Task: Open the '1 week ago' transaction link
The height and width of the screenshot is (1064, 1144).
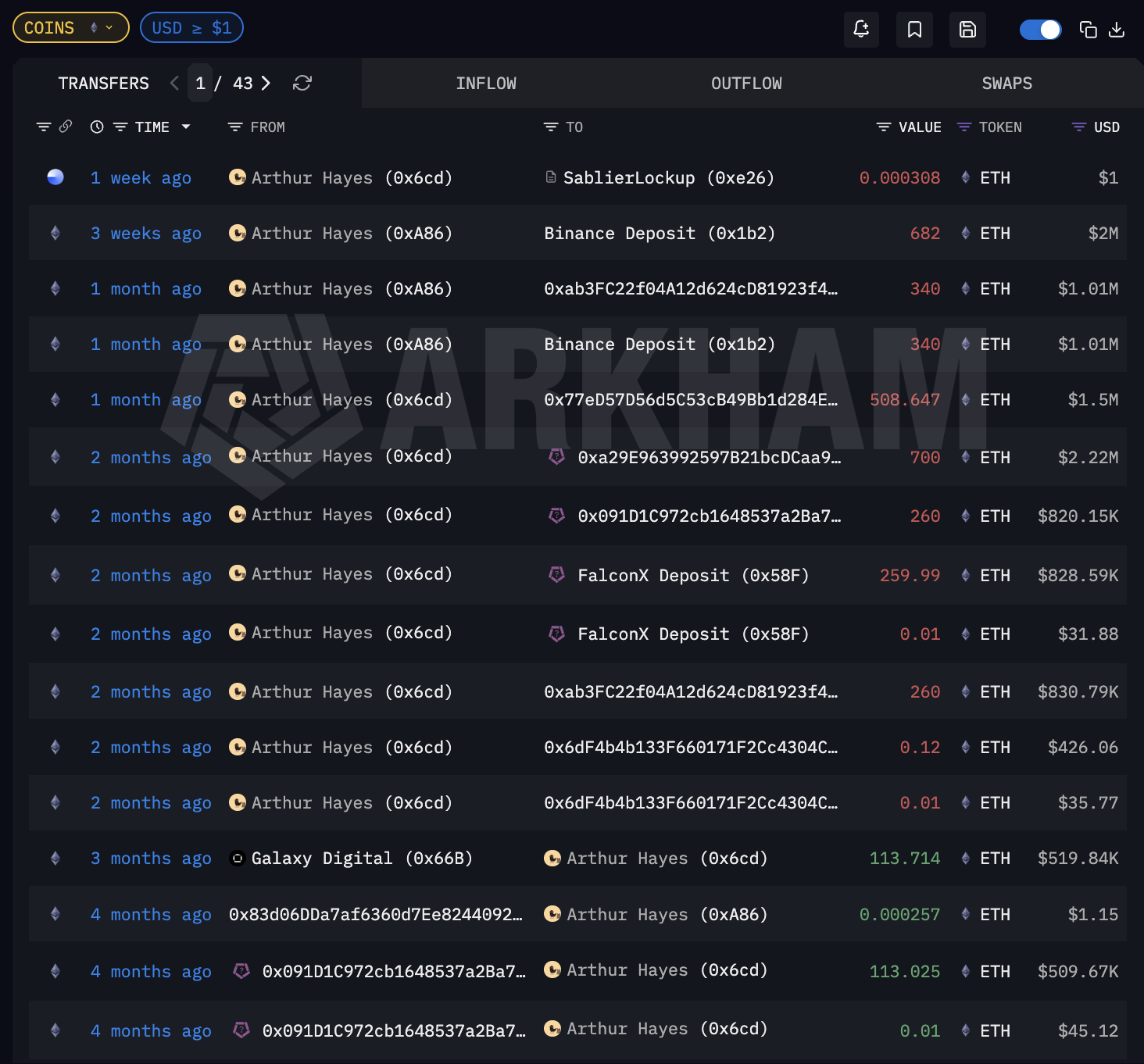Action: (141, 178)
